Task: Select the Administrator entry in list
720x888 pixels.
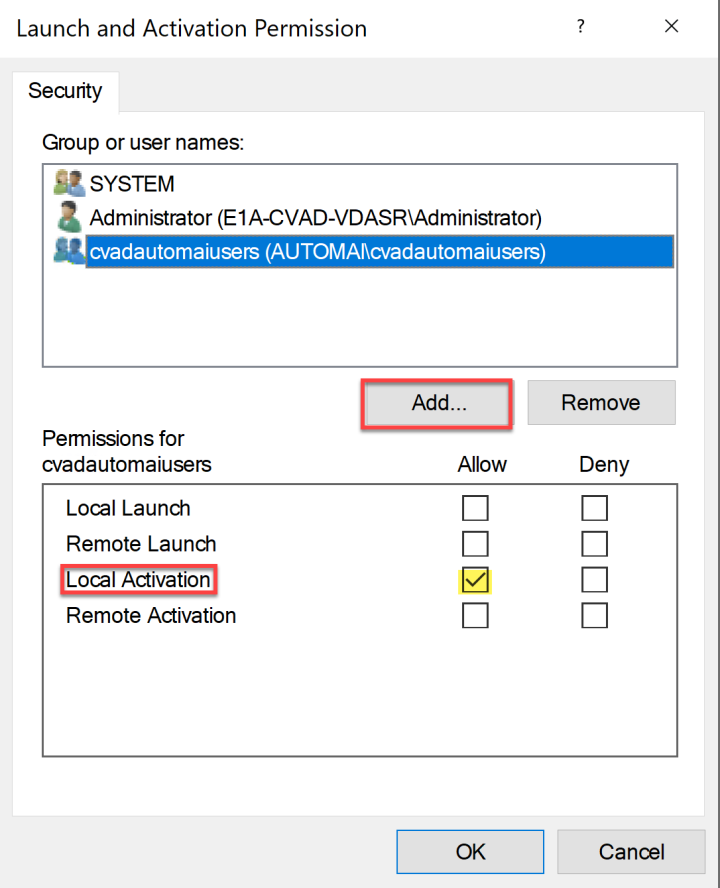Action: [x=315, y=217]
